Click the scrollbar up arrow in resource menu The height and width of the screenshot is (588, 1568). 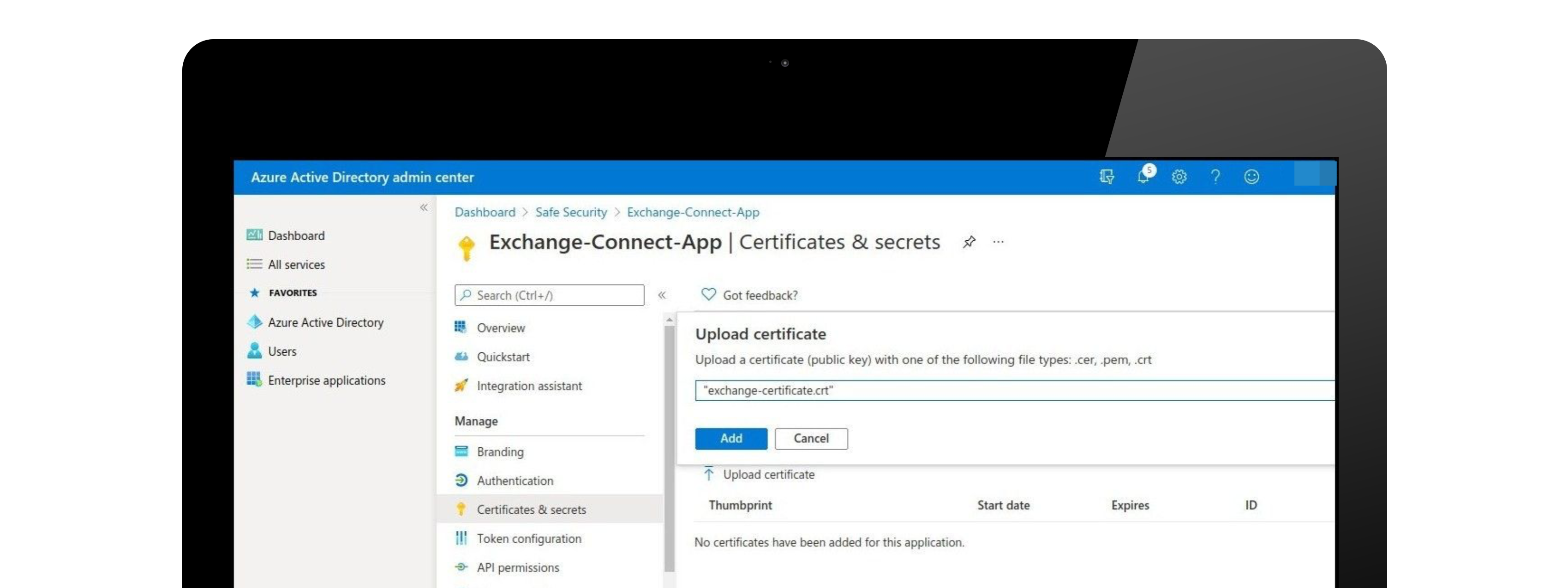click(669, 319)
